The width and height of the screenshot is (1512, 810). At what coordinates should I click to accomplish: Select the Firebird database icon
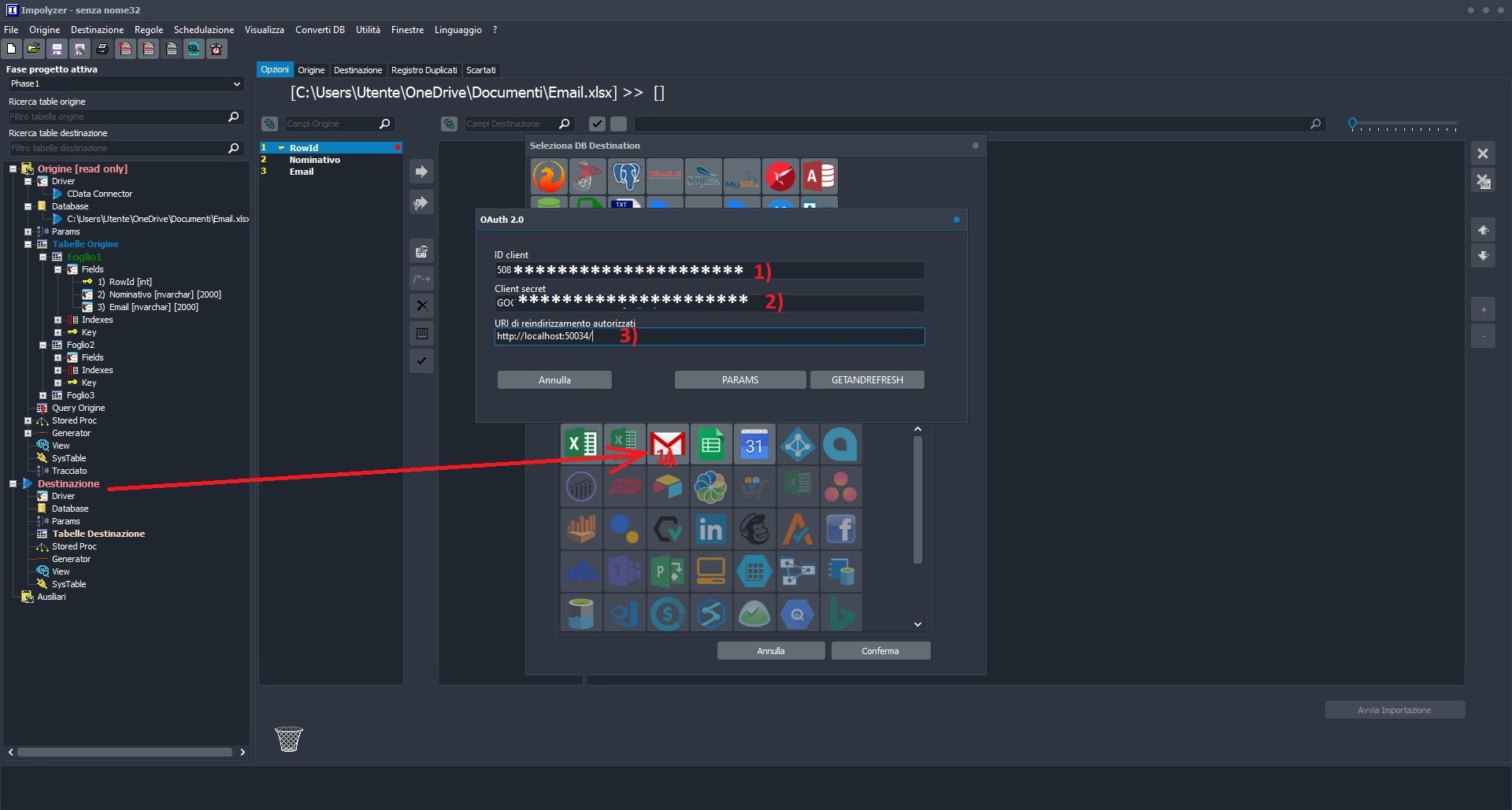(549, 176)
